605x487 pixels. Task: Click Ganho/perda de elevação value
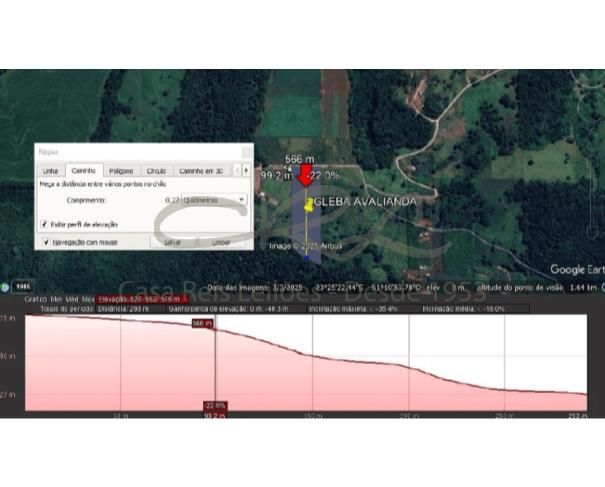point(228,309)
